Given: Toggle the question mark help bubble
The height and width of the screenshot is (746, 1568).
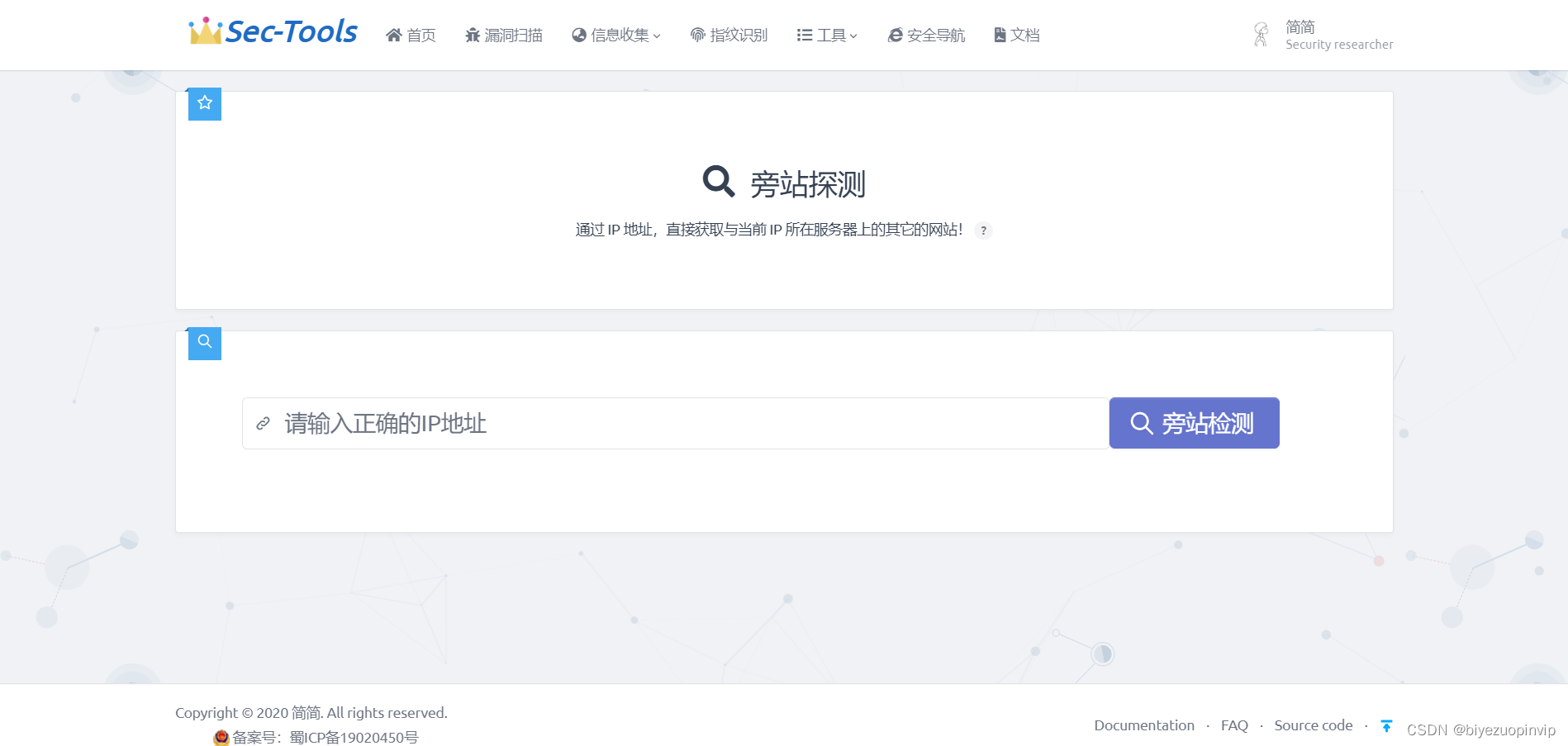Looking at the screenshot, I should coord(983,231).
